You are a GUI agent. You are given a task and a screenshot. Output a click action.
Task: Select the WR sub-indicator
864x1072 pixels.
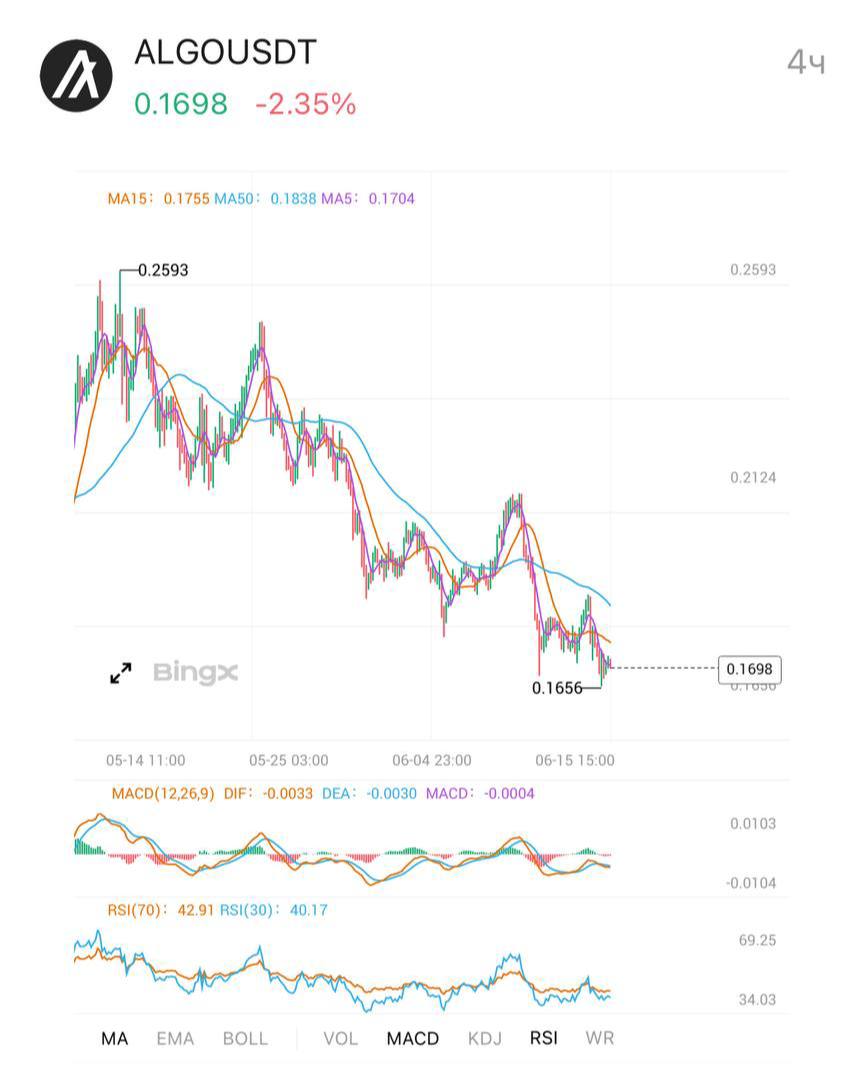[x=599, y=1038]
